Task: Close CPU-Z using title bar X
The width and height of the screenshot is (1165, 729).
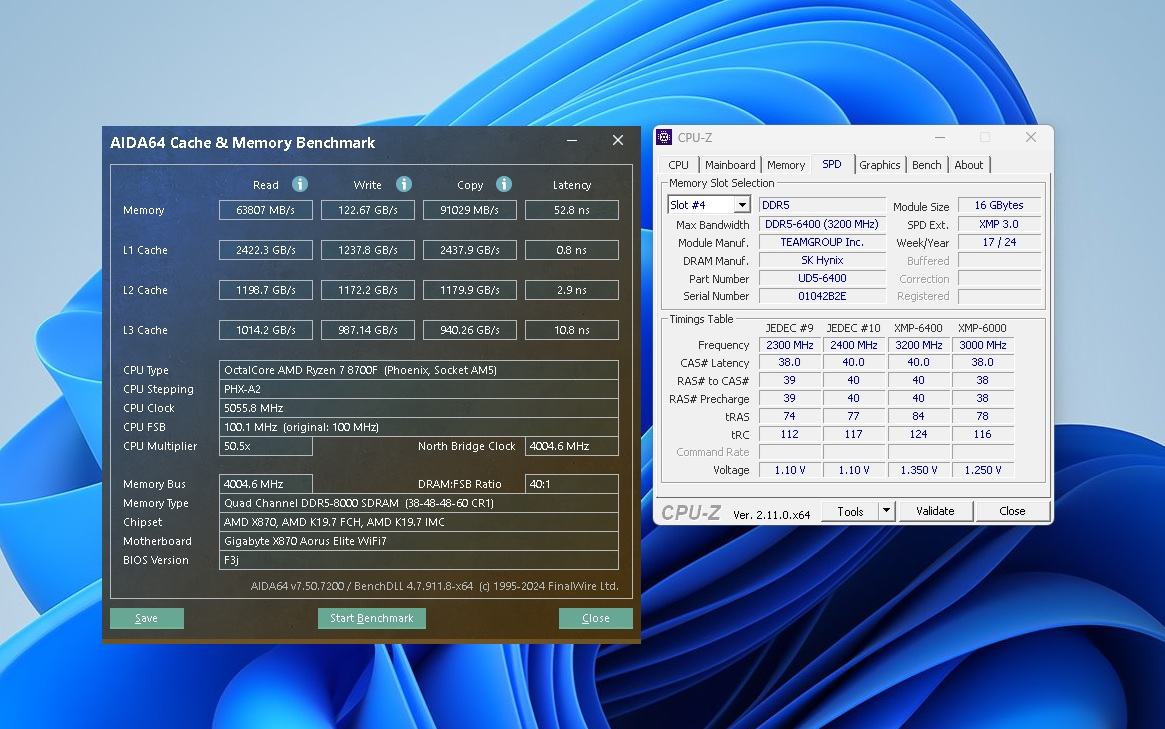Action: coord(1030,137)
